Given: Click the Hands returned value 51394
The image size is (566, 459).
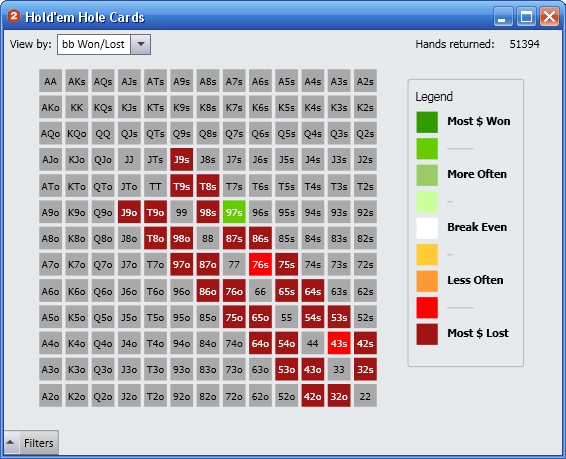Looking at the screenshot, I should coord(524,44).
